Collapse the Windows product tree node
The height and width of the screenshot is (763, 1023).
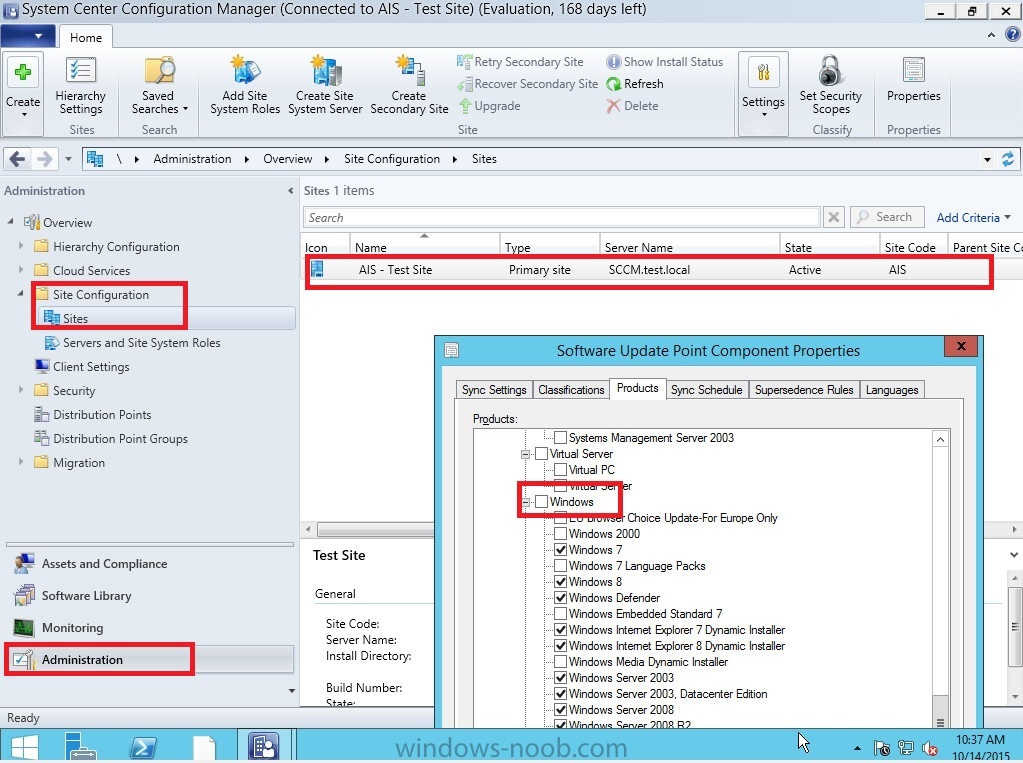(526, 502)
